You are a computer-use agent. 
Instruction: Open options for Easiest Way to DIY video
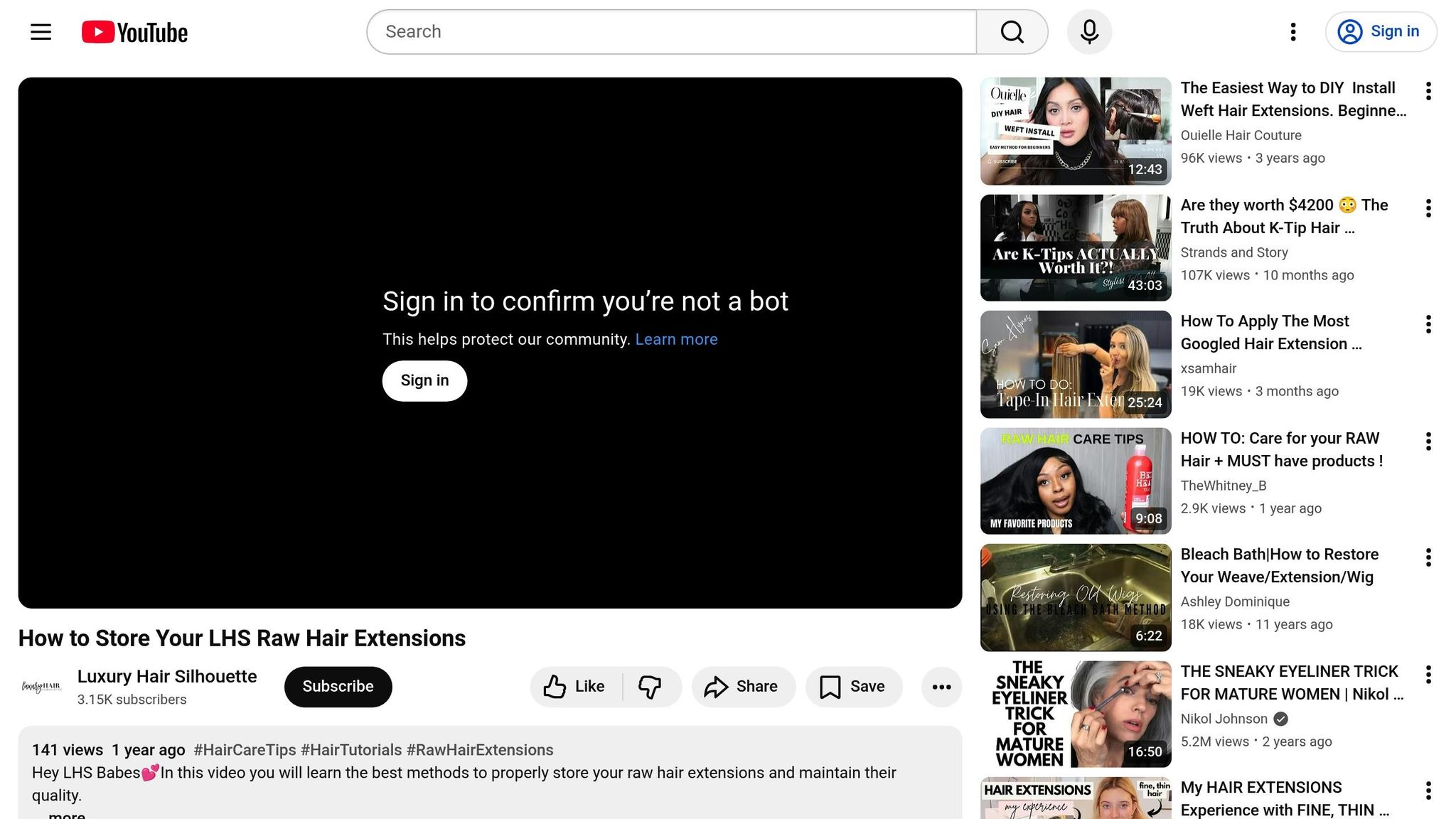click(1428, 91)
